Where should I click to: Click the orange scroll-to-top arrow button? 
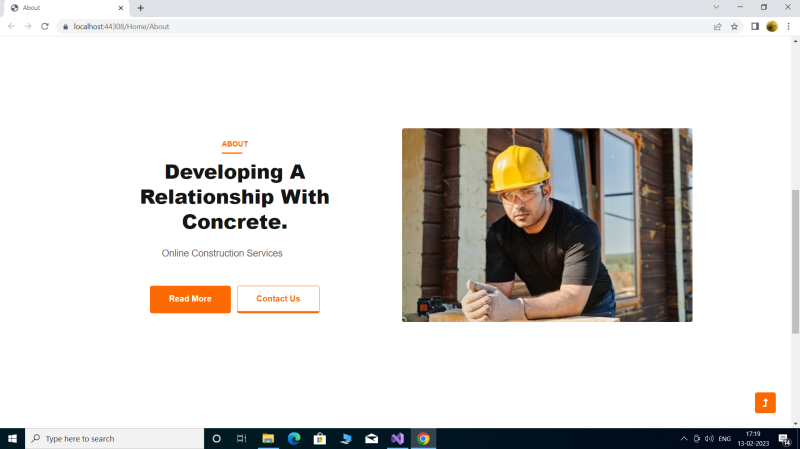[765, 402]
